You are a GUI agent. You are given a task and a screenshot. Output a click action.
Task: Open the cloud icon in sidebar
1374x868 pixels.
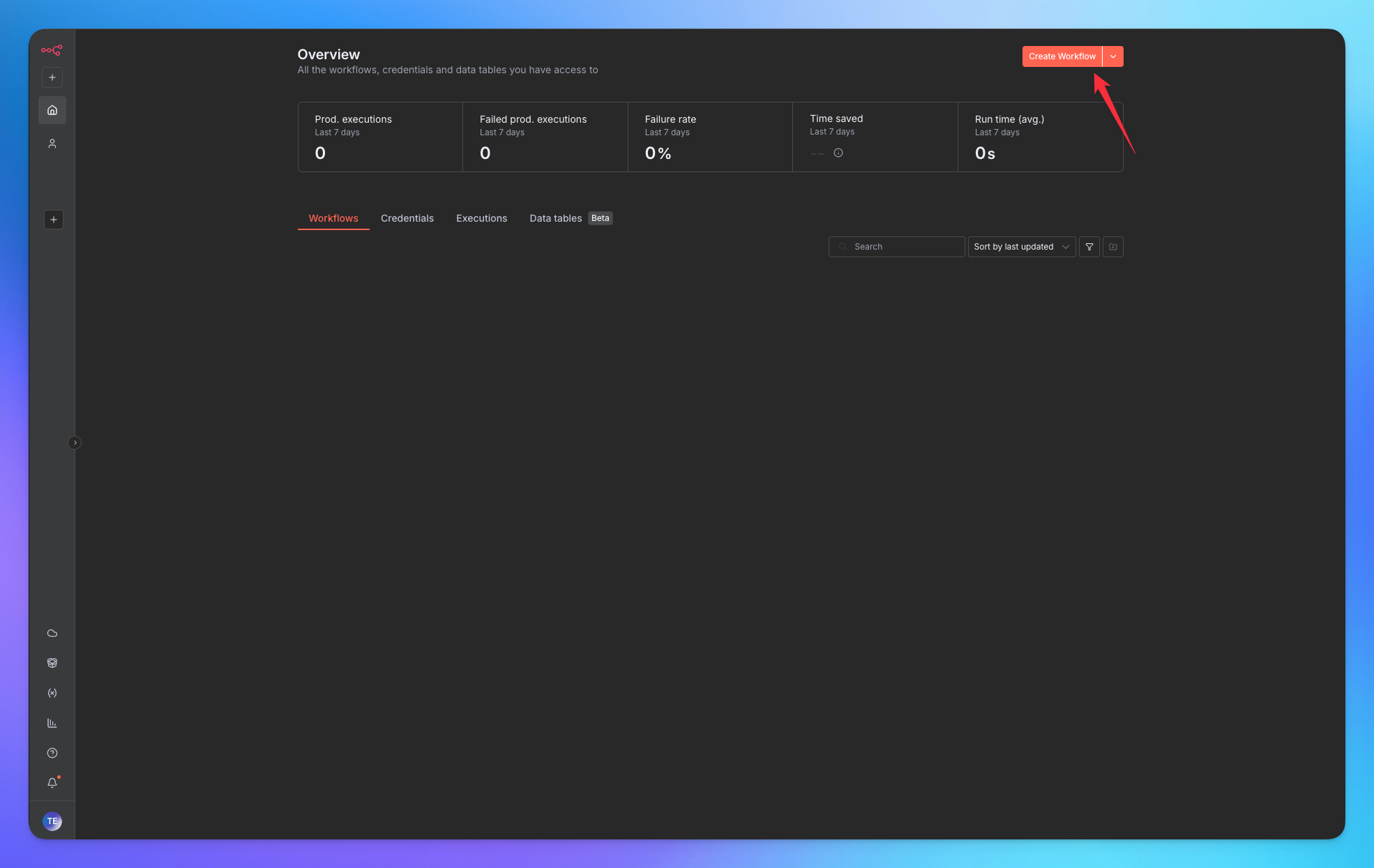[52, 633]
